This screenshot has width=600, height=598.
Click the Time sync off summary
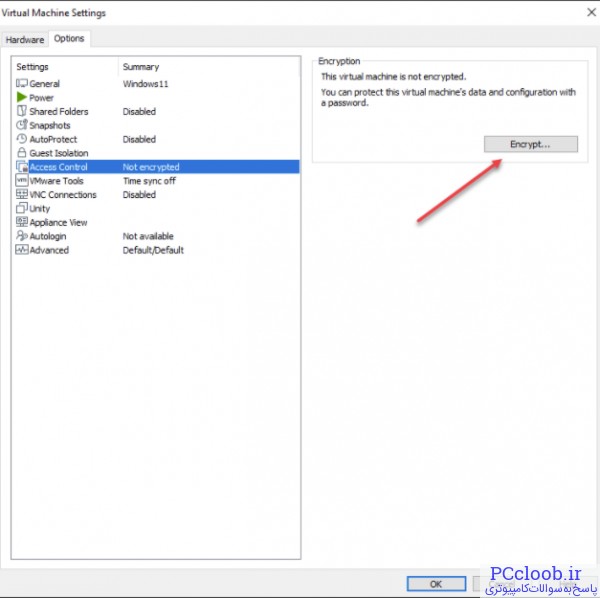(x=149, y=181)
